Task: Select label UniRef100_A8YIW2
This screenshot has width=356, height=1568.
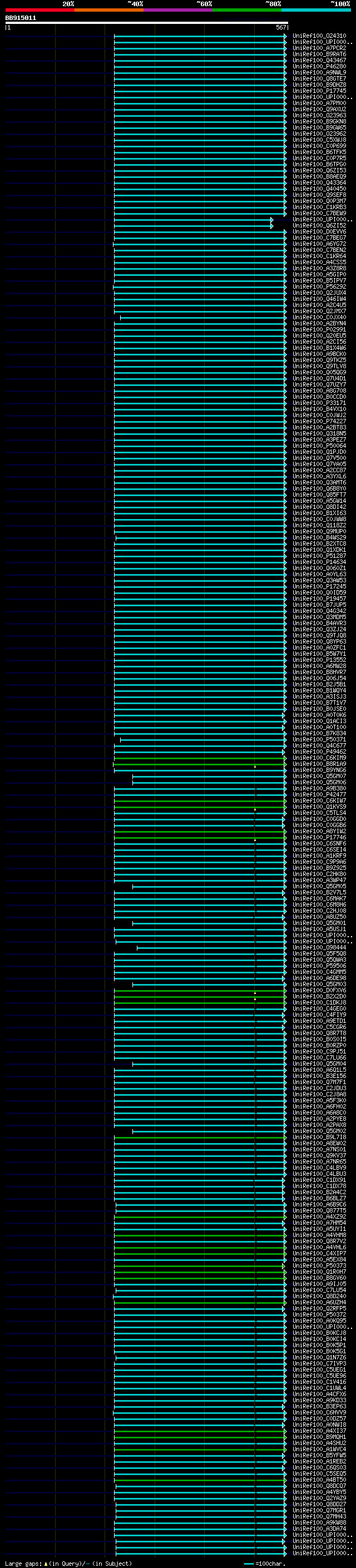Action: pos(319,831)
